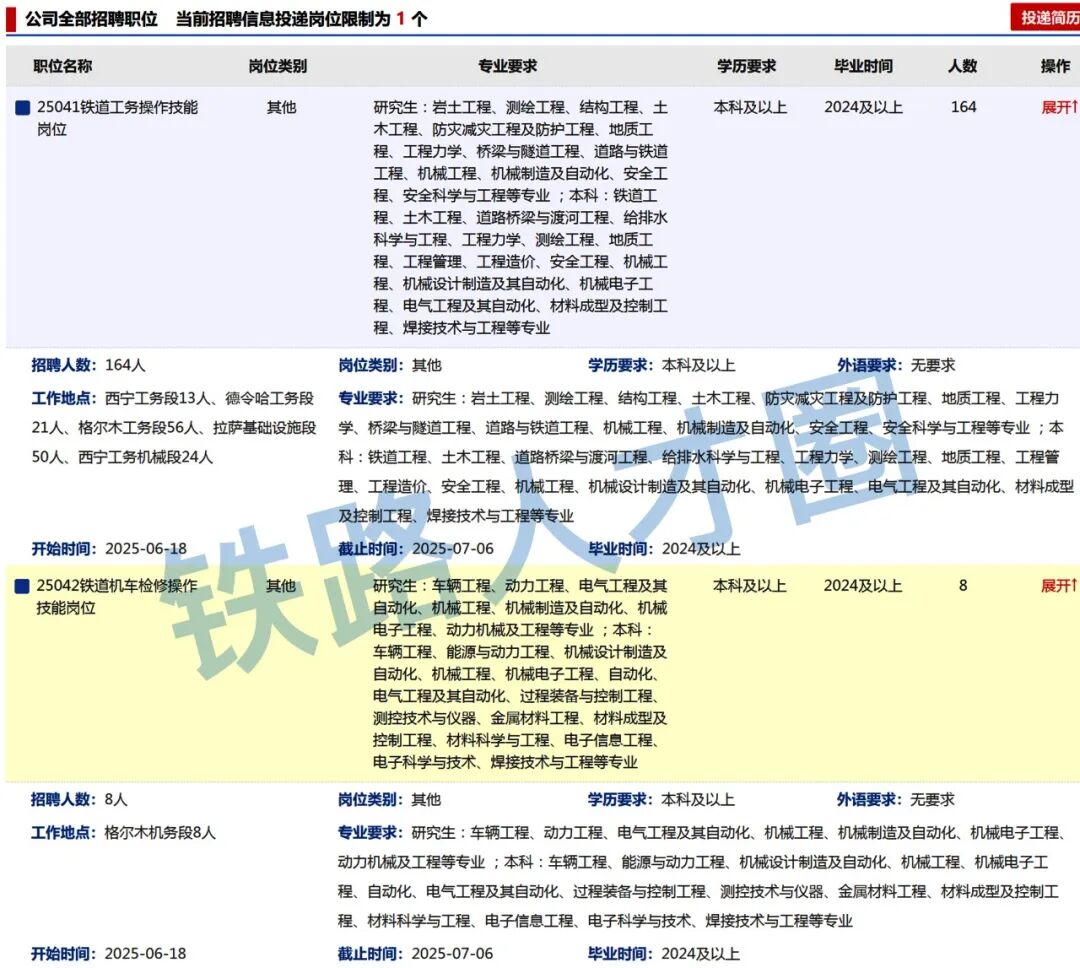This screenshot has width=1080, height=968.
Task: Click the 招聘人数: 164人 detail
Action: (88, 365)
